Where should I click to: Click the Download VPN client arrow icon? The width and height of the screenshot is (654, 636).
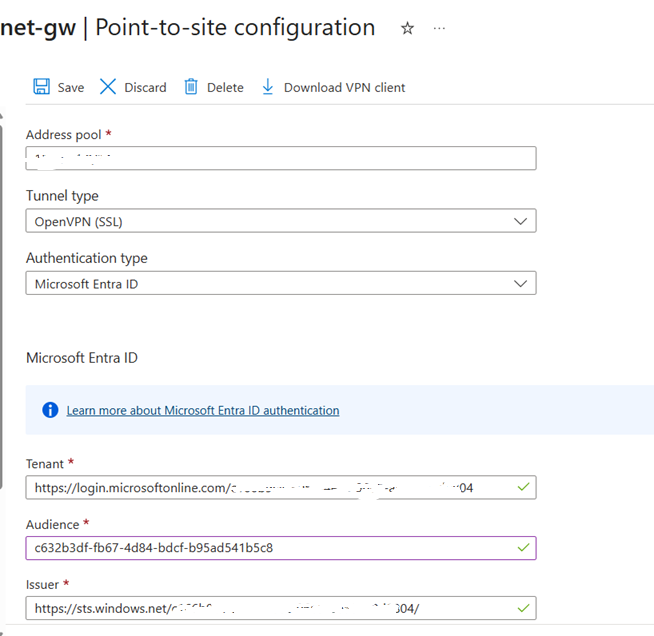(x=268, y=87)
